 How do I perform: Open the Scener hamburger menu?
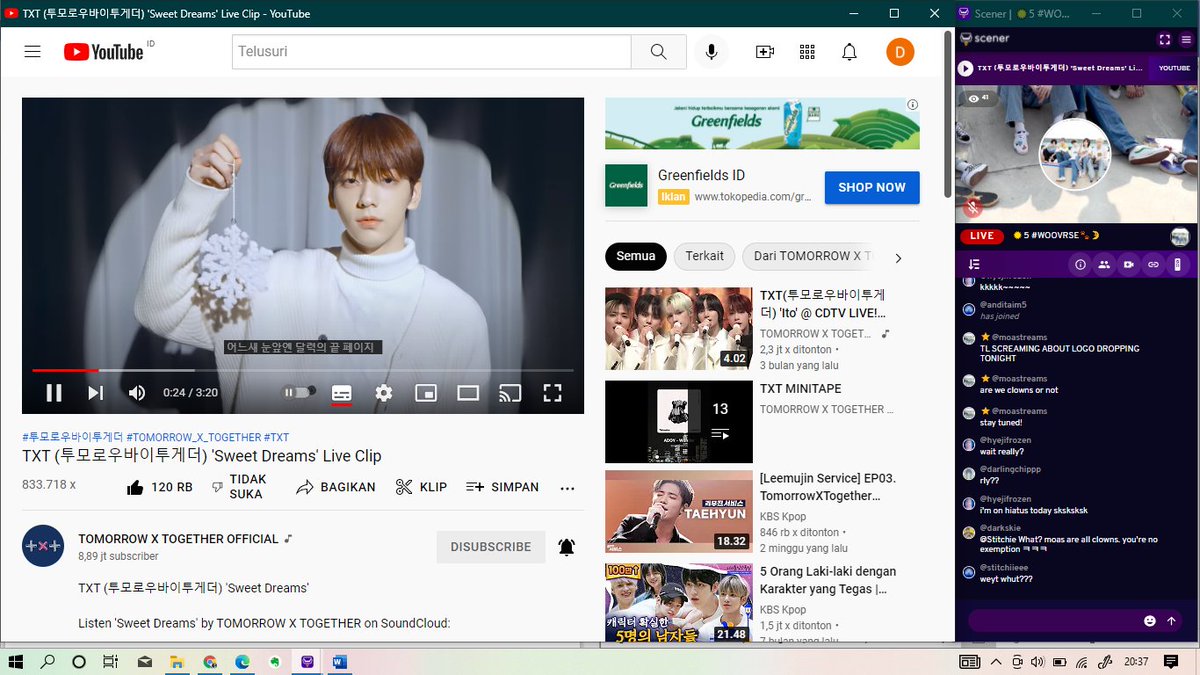pyautogui.click(x=1186, y=39)
